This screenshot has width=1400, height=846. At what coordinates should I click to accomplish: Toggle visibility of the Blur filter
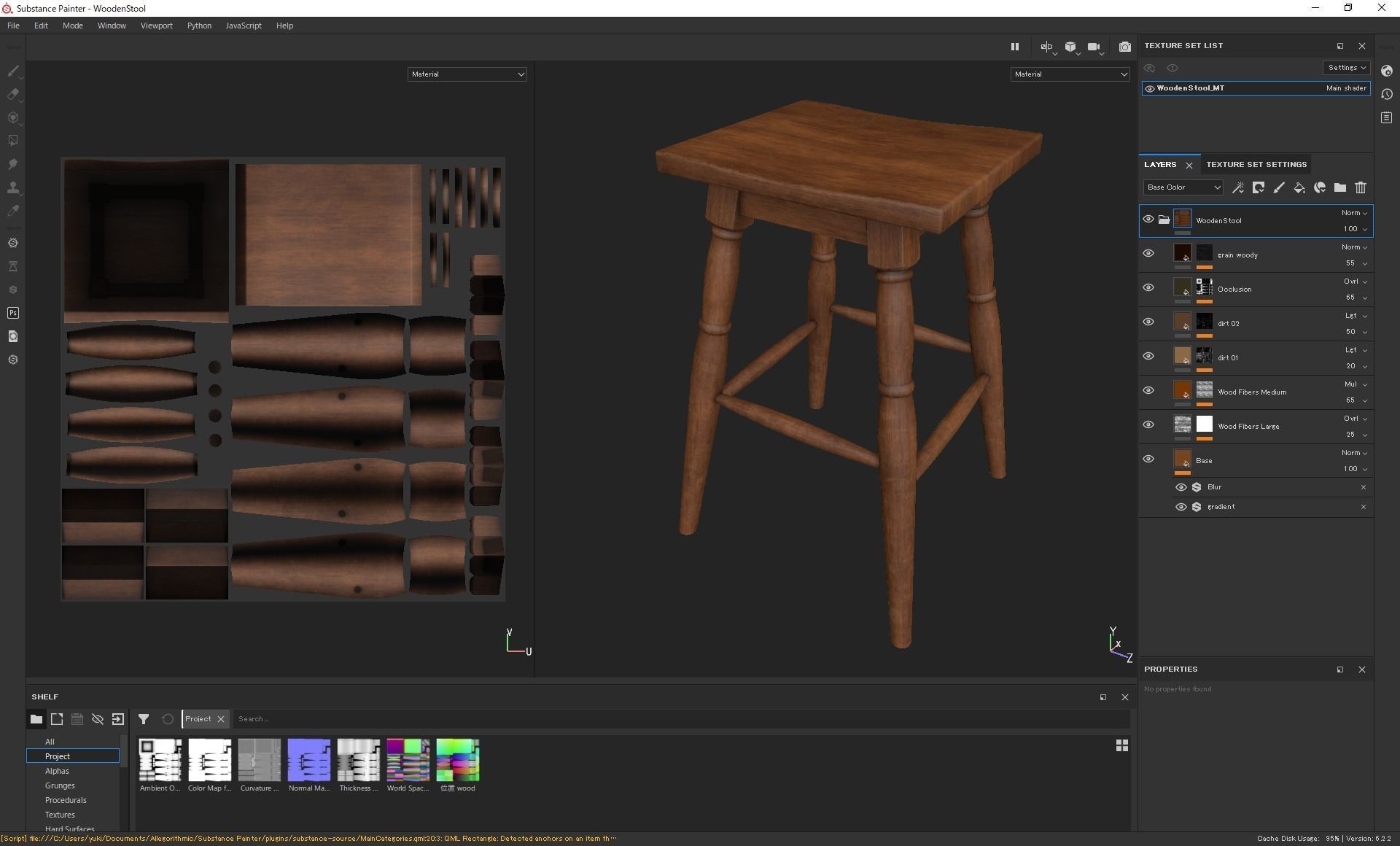coord(1181,487)
